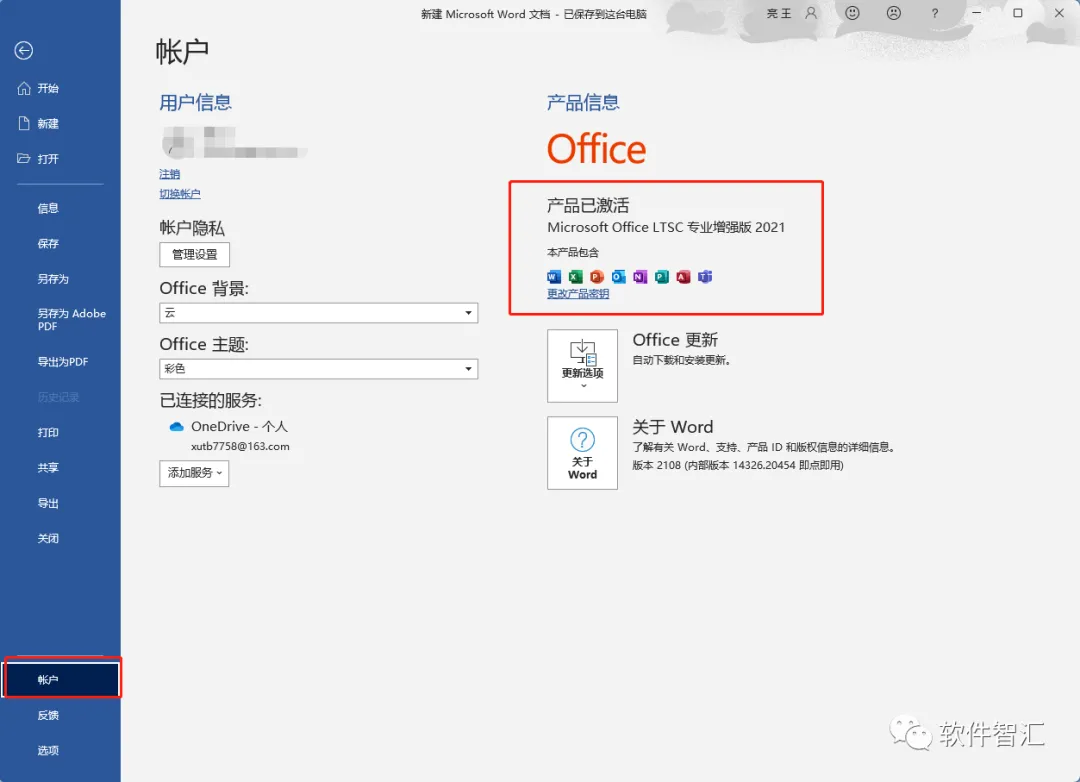Click the 管理设置 button
The width and height of the screenshot is (1080, 782).
coord(194,254)
